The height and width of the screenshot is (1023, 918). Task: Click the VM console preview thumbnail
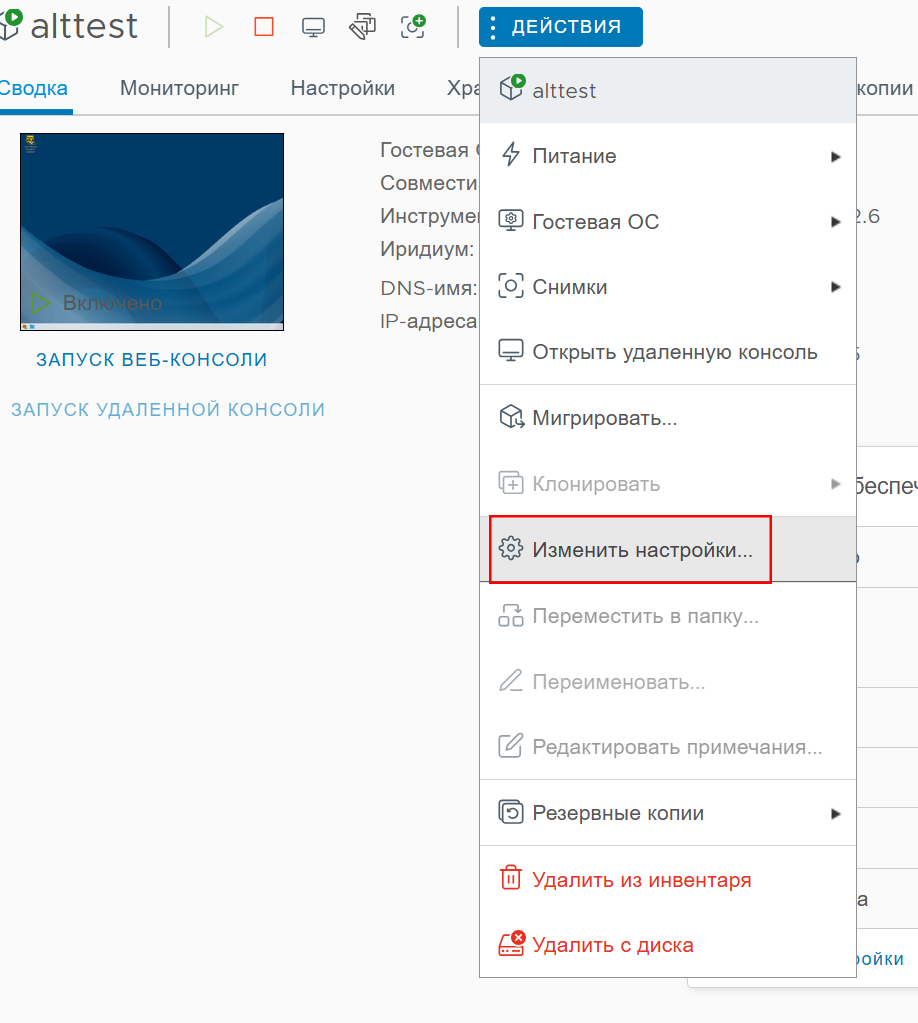(x=152, y=232)
